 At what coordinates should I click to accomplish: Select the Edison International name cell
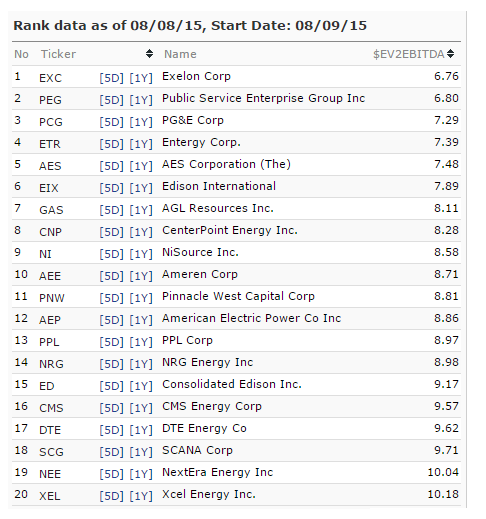219,186
